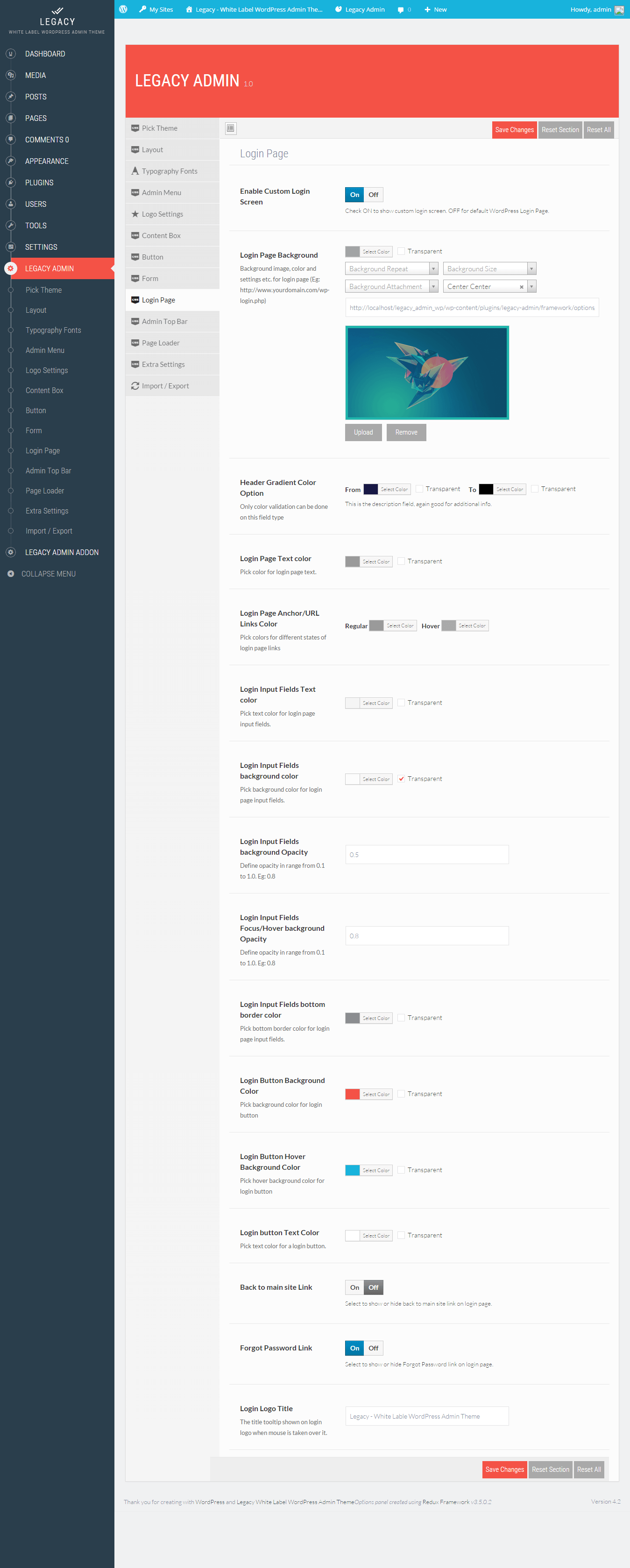Click the comments bubble icon in top bar
The width and height of the screenshot is (630, 1568).
point(401,10)
